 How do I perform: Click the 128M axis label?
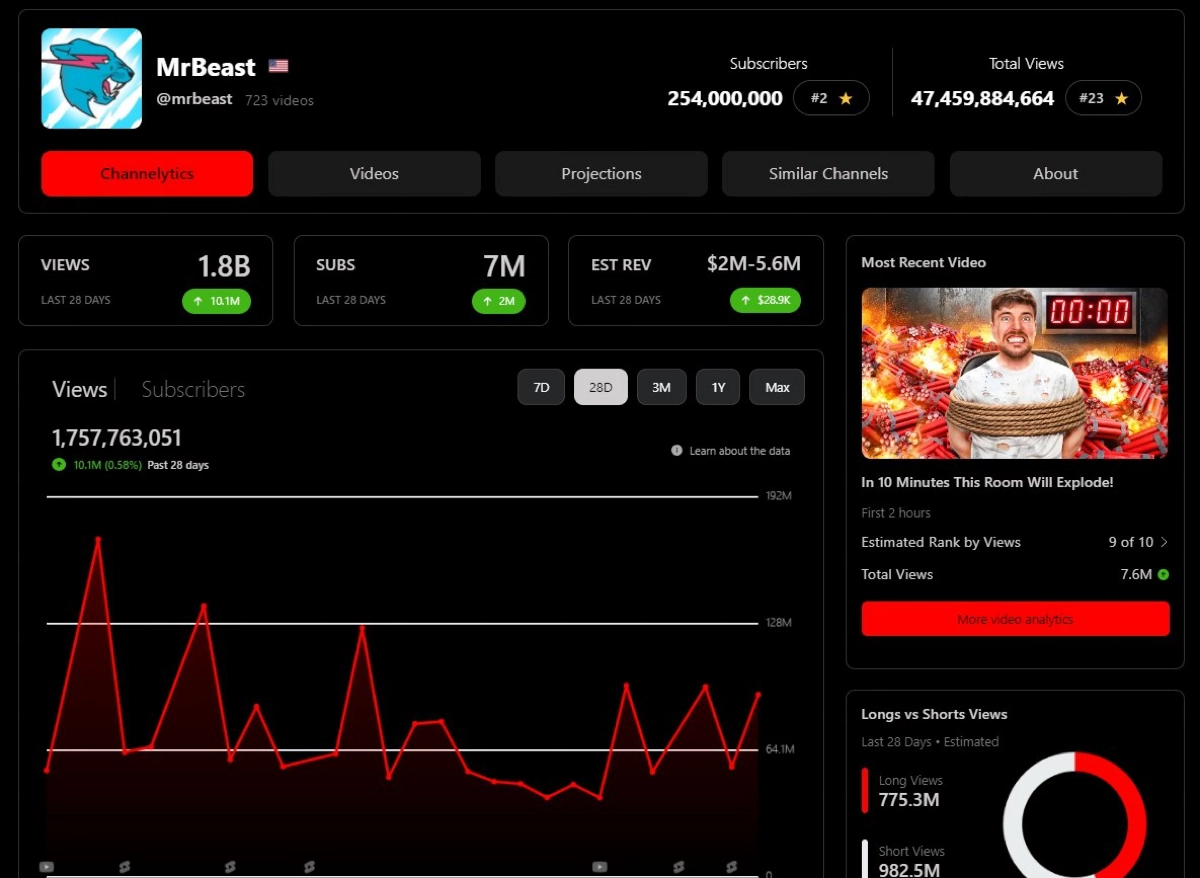click(x=779, y=623)
